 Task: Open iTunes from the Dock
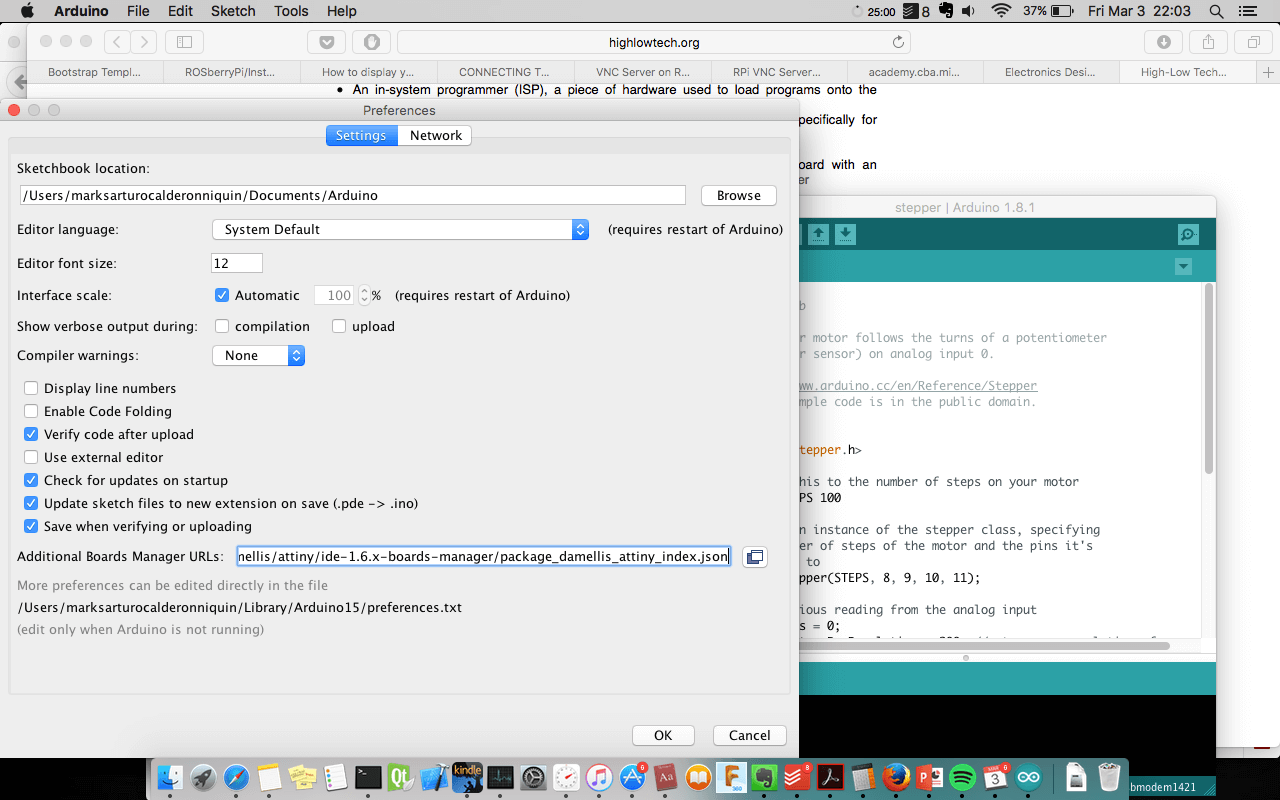[599, 777]
